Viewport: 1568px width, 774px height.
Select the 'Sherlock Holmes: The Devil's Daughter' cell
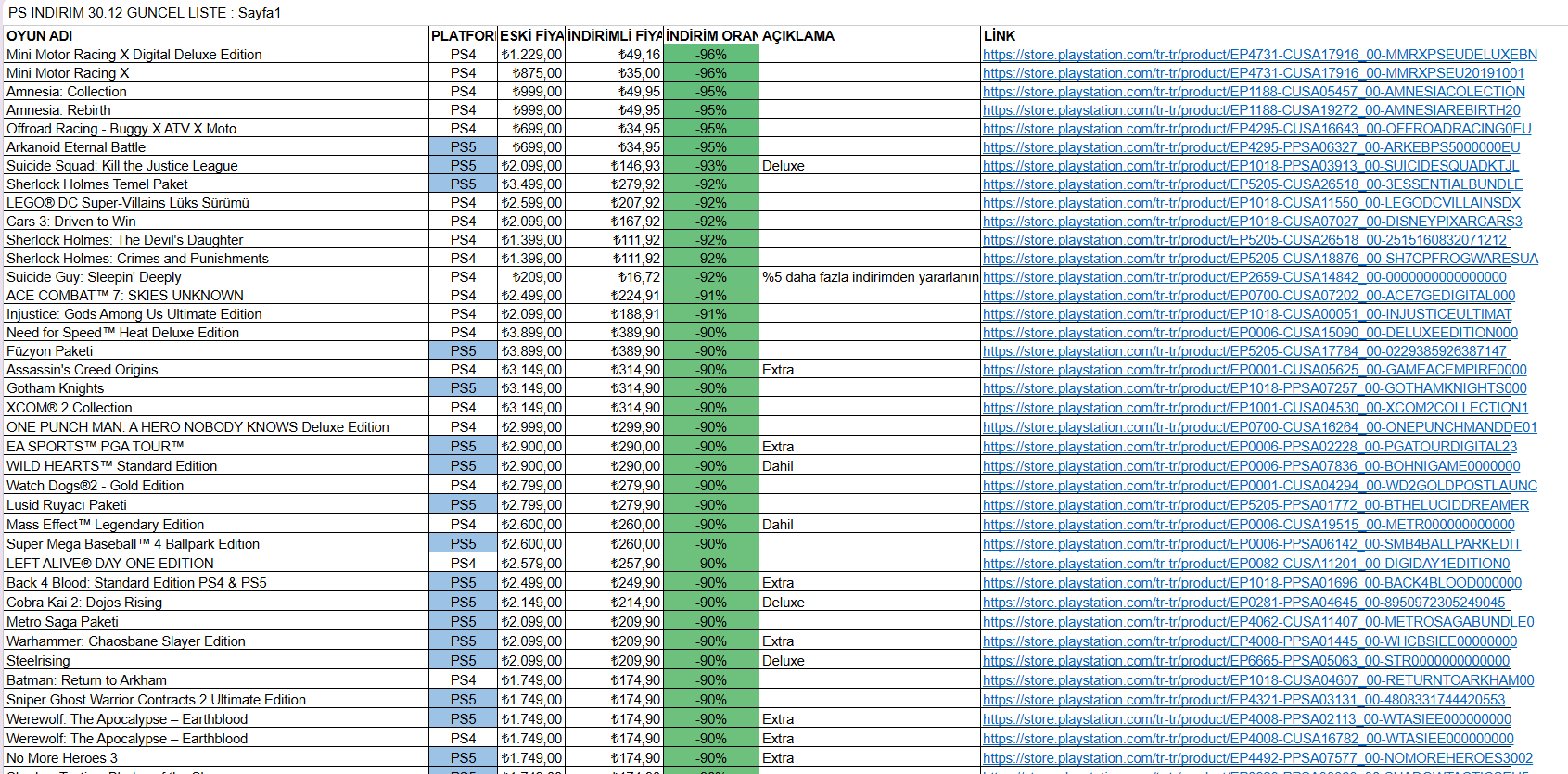click(216, 240)
